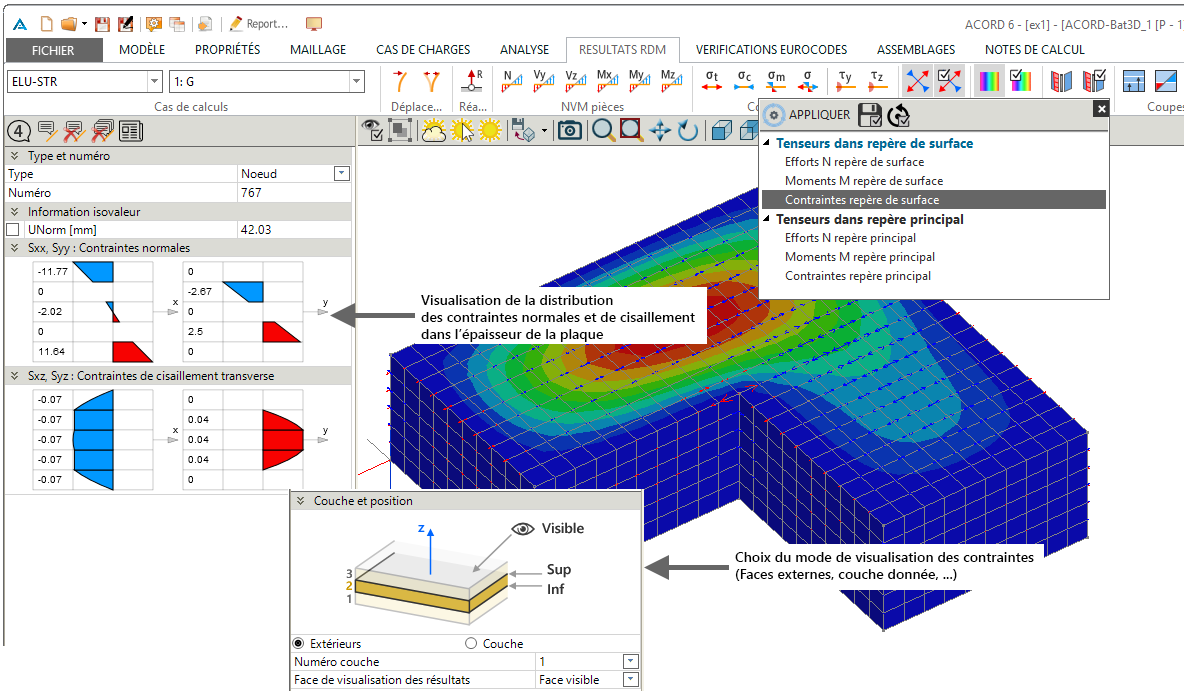Select the zoom window tool

coord(630,131)
